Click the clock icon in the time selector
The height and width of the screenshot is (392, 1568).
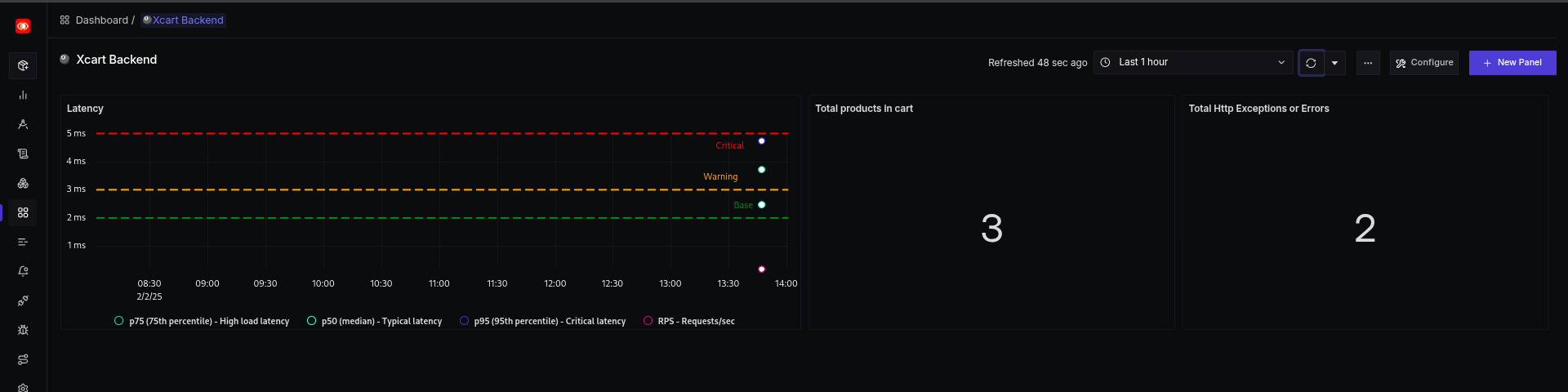tap(1105, 62)
